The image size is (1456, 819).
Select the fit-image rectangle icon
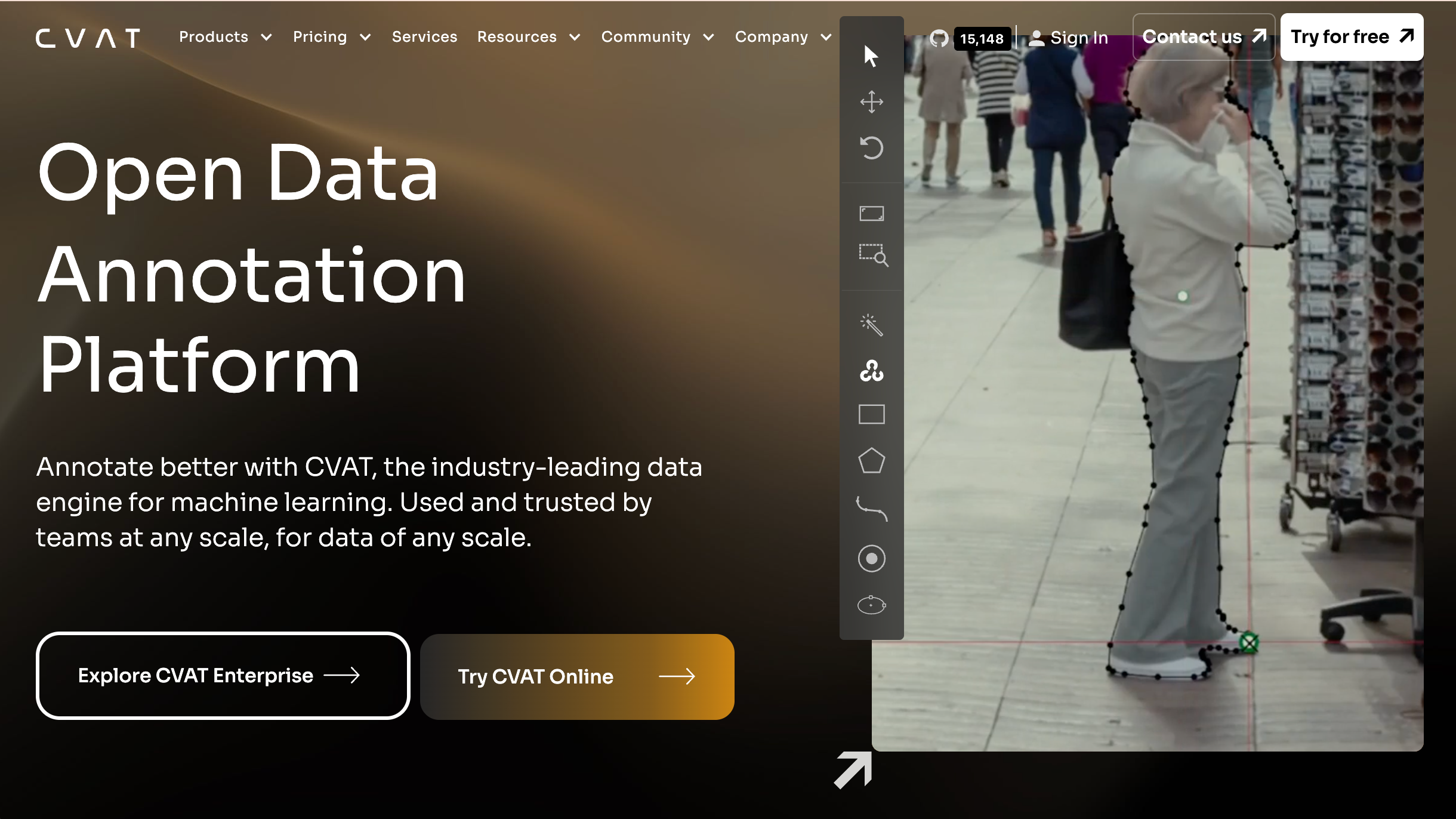point(871,214)
